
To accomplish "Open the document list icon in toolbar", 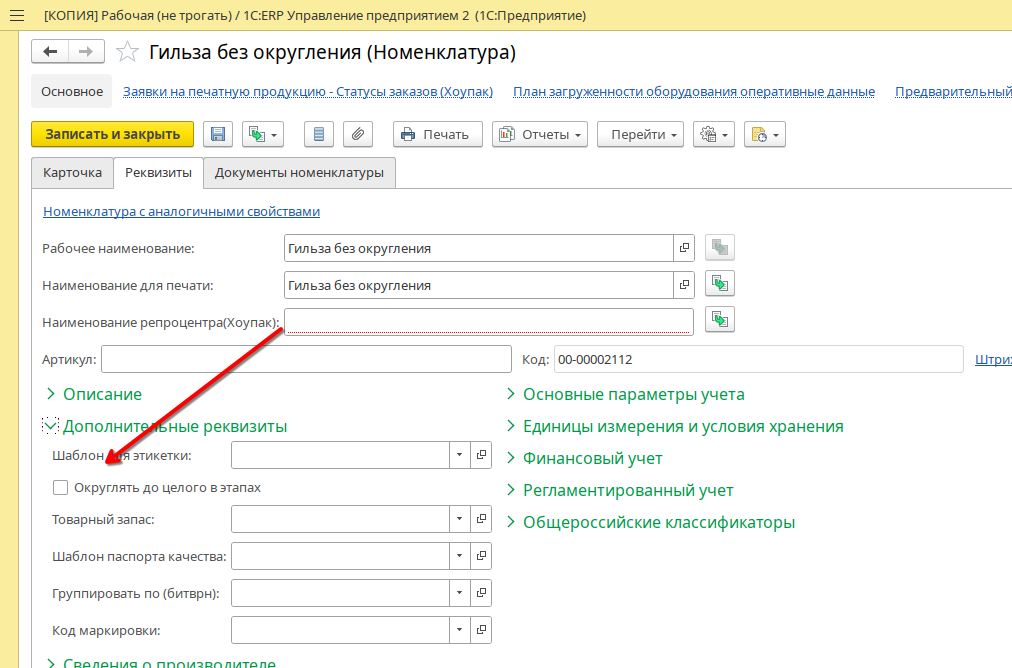I will [x=318, y=135].
